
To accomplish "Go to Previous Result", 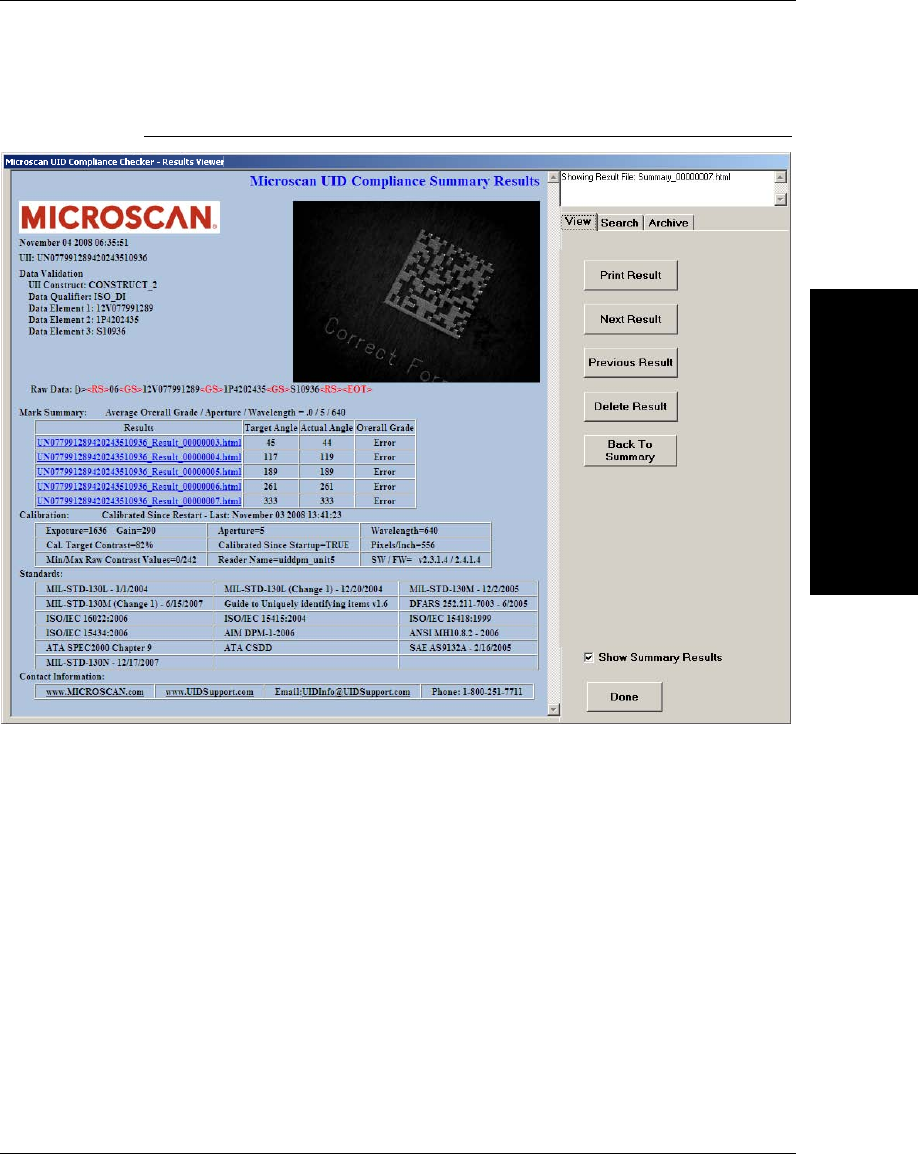I will [x=630, y=363].
